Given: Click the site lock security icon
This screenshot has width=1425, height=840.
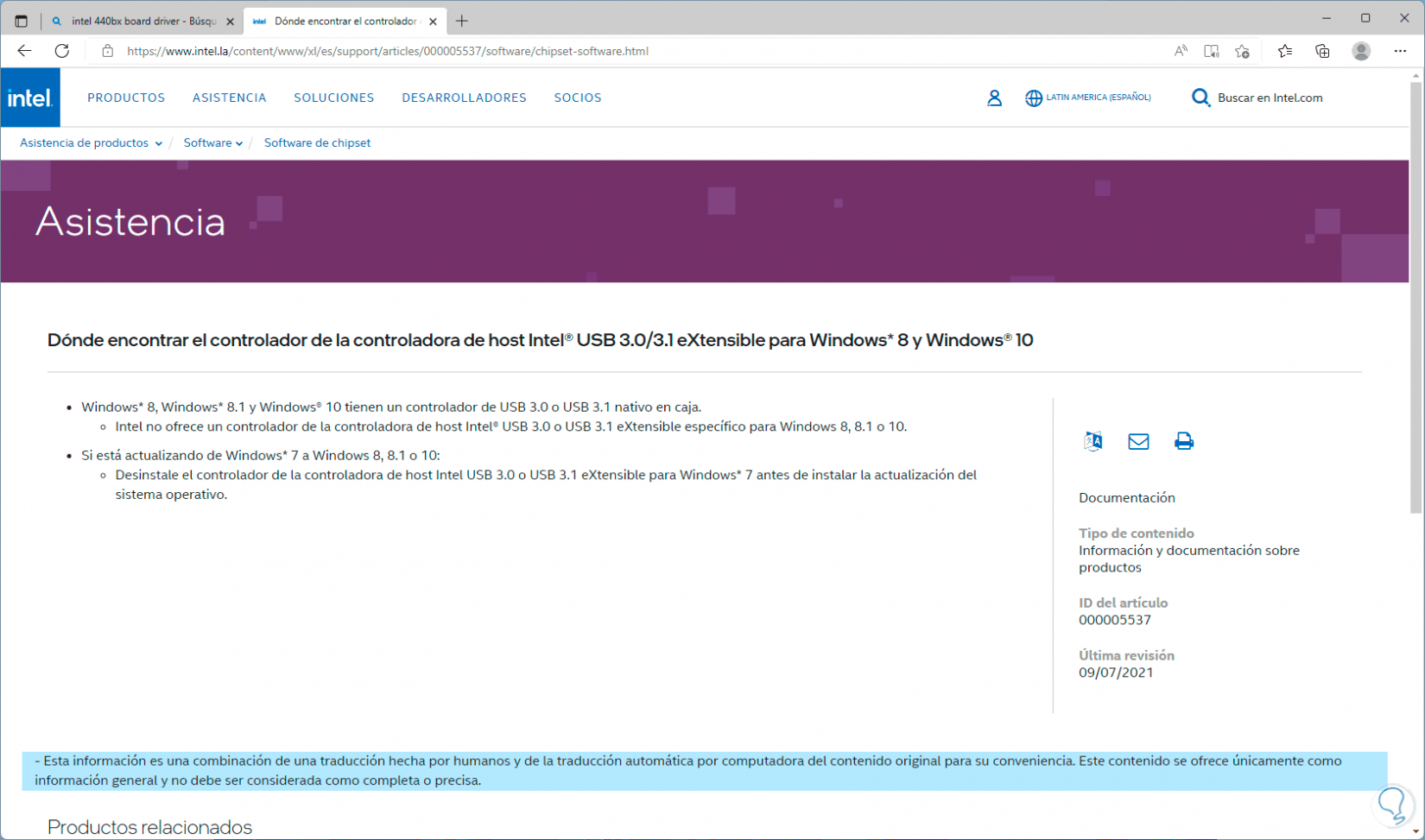Looking at the screenshot, I should click(x=108, y=51).
